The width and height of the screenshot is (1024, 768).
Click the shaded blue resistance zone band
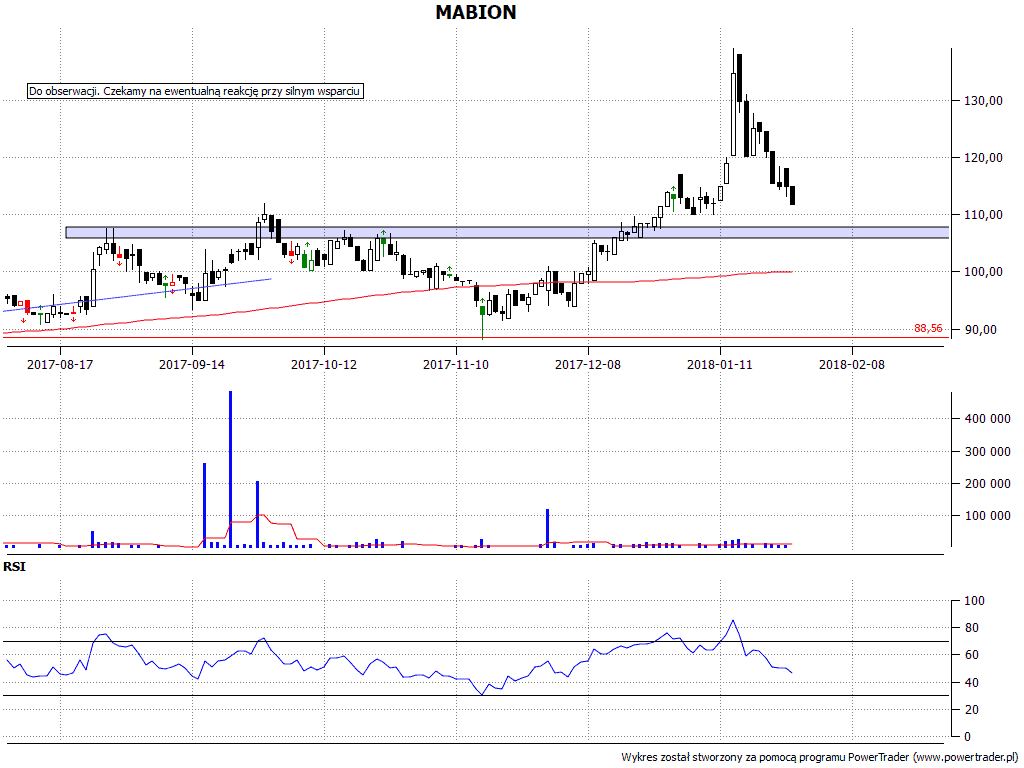click(507, 232)
